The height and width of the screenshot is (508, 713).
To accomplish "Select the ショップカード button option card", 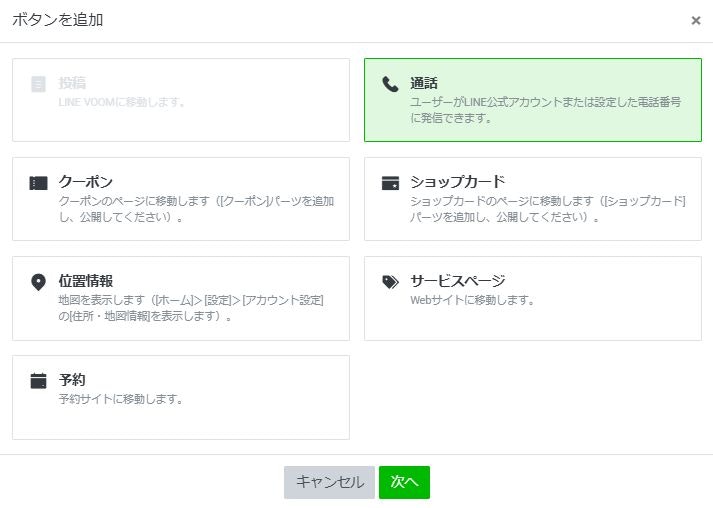I will (532, 199).
